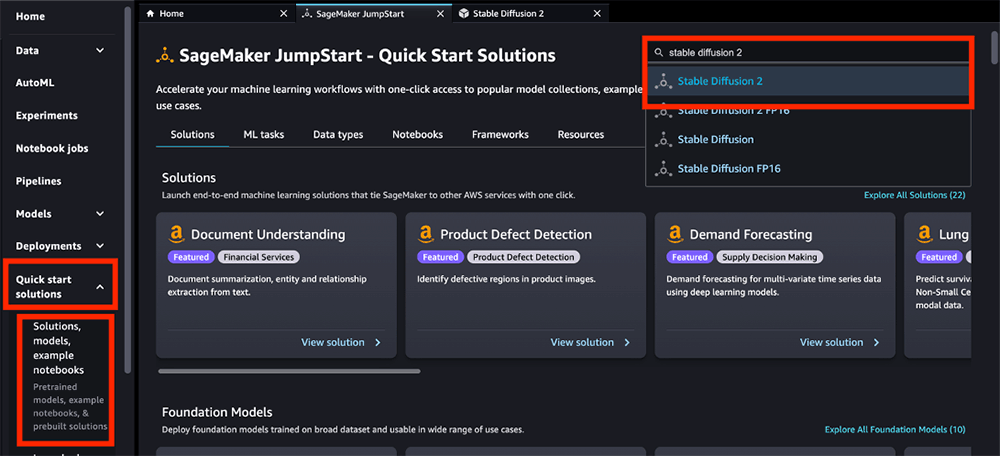Click the Document Understanding card title

click(268, 235)
